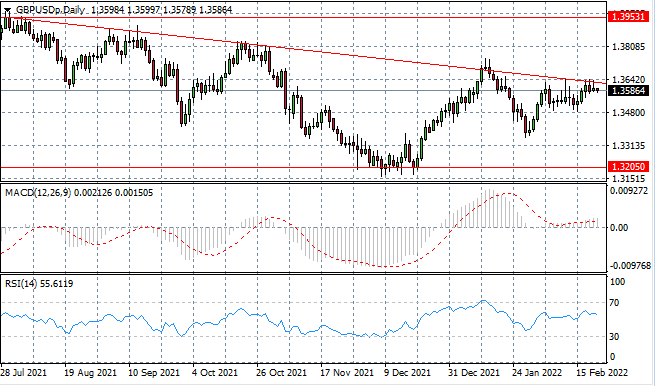Click the 1.32050 red price label
Image resolution: width=655 pixels, height=386 pixels.
(628, 167)
